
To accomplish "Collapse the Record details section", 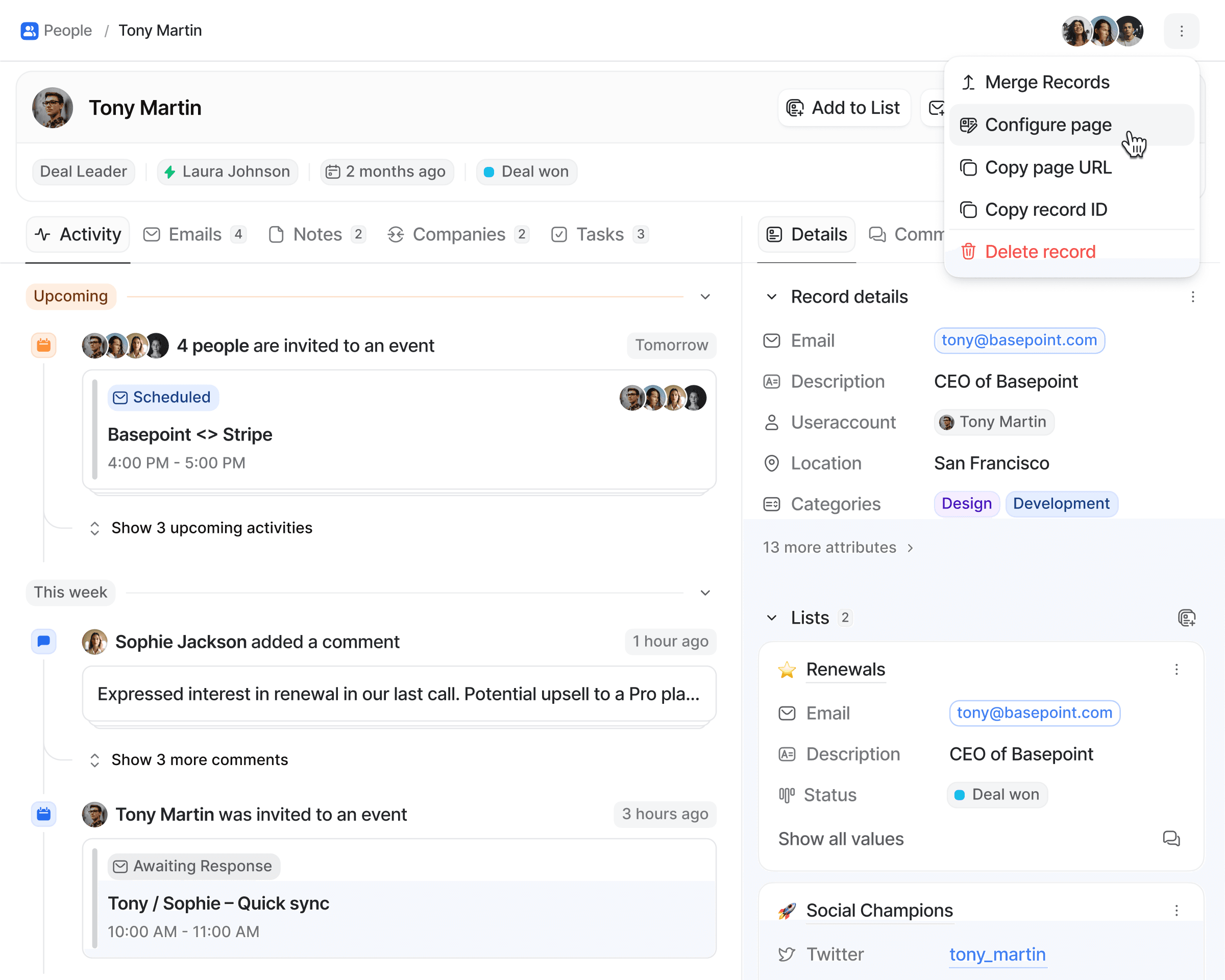I will (772, 297).
